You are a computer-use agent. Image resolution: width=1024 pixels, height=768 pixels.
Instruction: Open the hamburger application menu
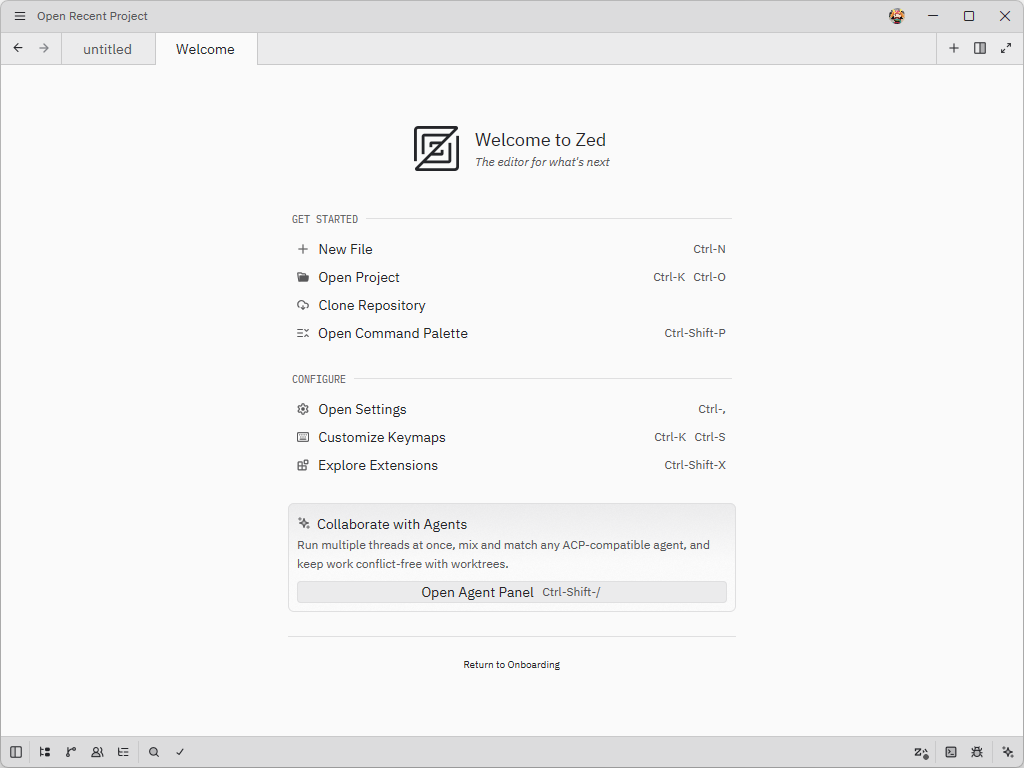tap(20, 16)
